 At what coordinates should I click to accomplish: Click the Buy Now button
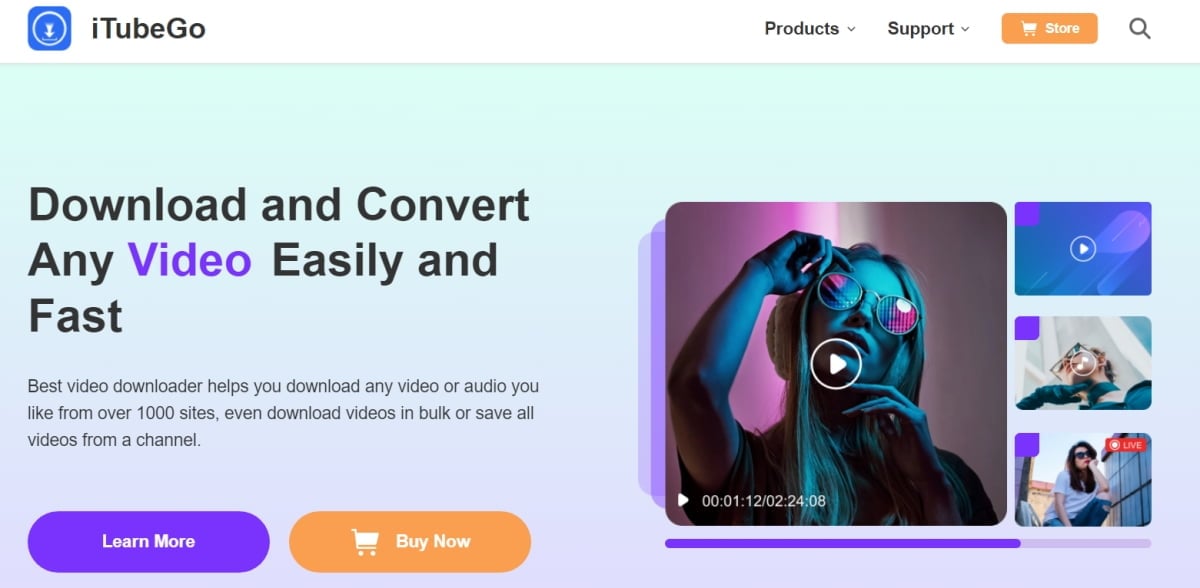410,541
